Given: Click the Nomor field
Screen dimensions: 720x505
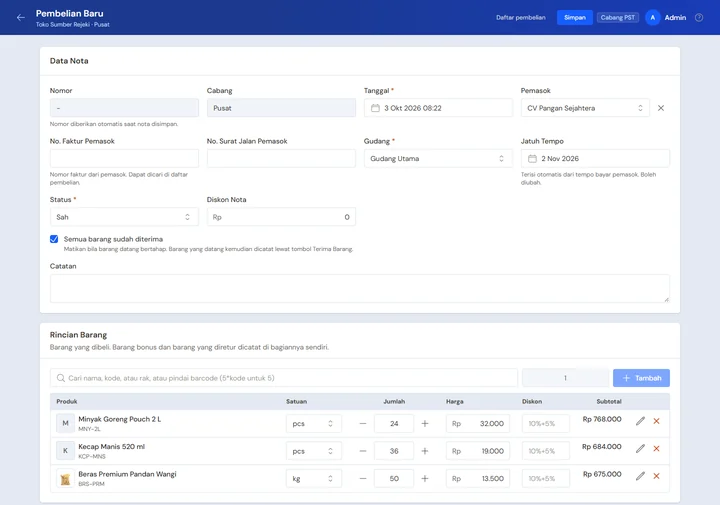Looking at the screenshot, I should (124, 108).
